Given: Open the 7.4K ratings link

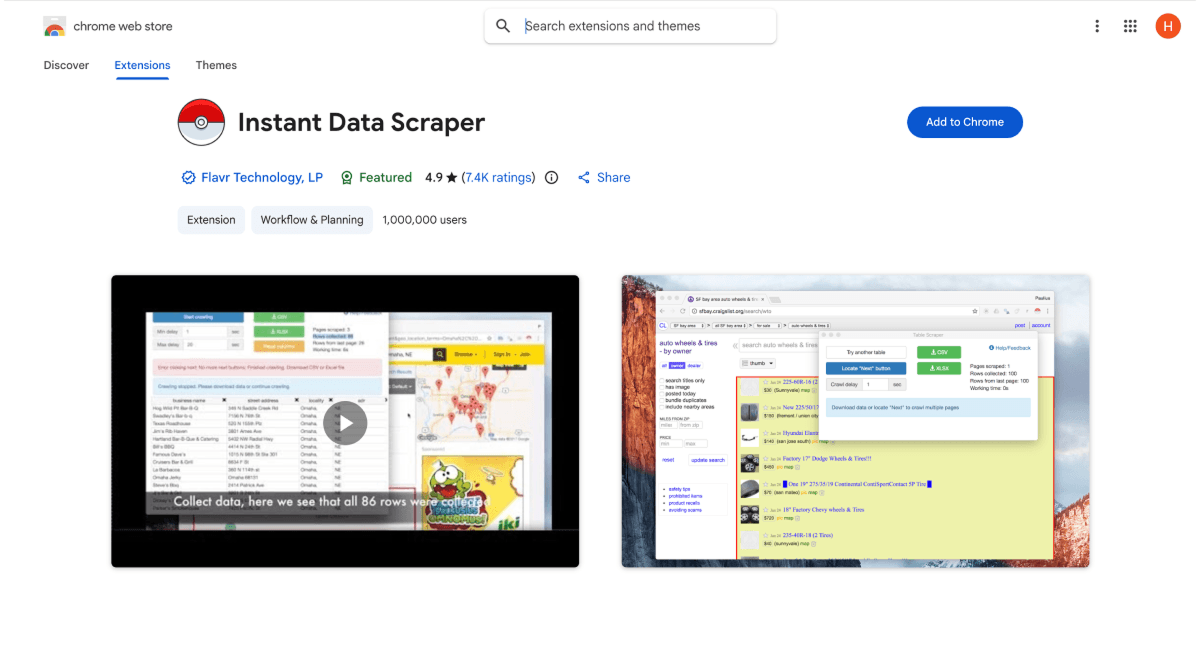Looking at the screenshot, I should click(498, 178).
